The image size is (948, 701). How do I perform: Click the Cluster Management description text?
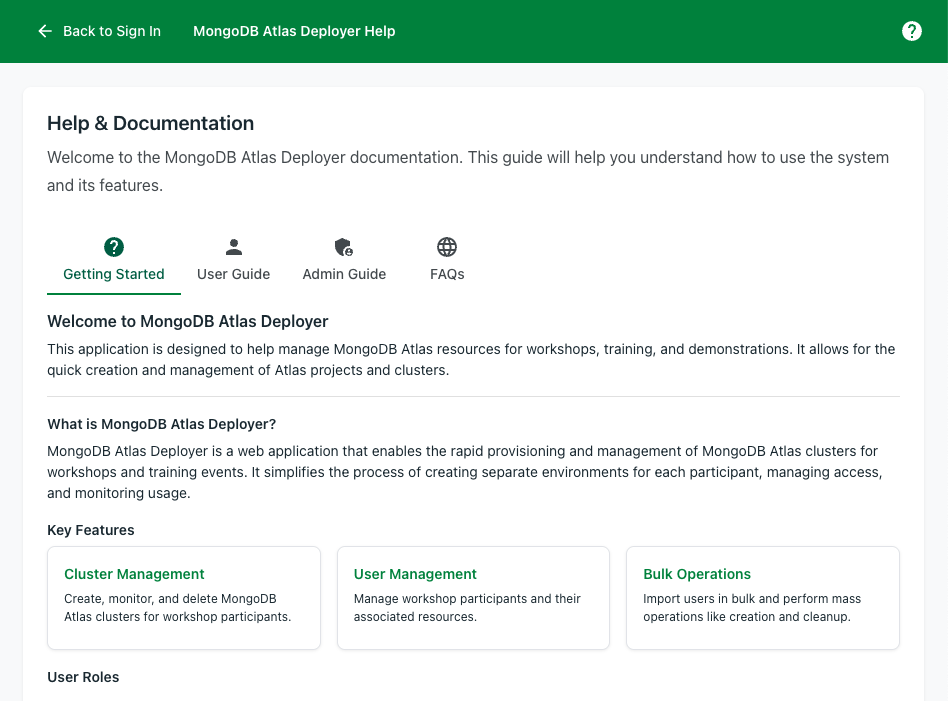click(x=178, y=607)
